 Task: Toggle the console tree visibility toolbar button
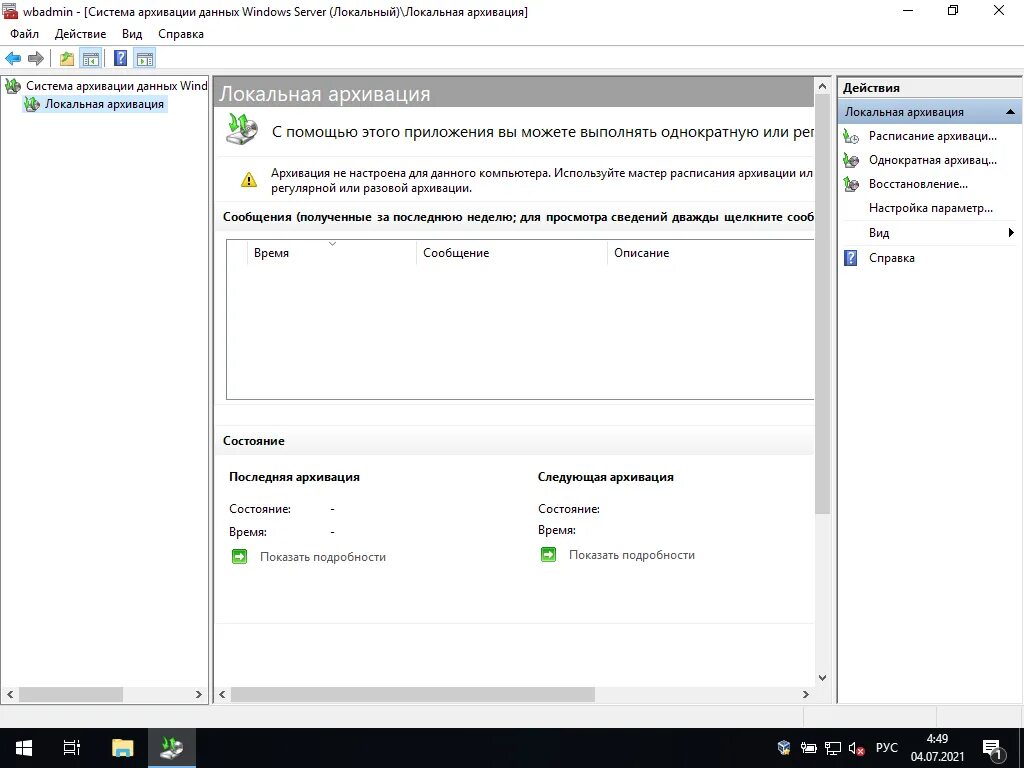pyautogui.click(x=91, y=58)
